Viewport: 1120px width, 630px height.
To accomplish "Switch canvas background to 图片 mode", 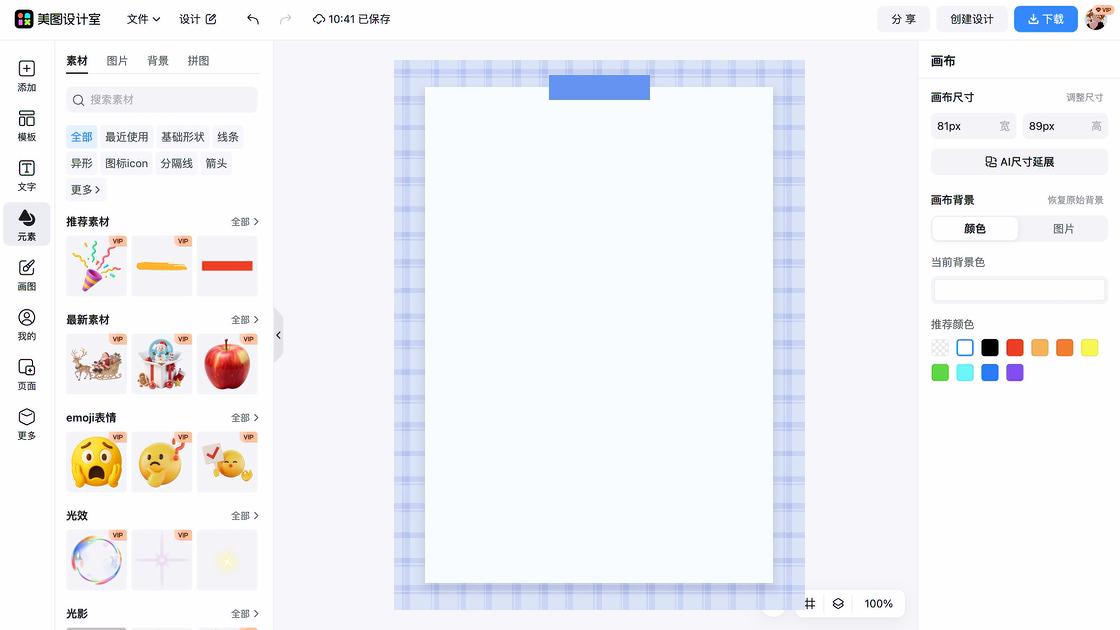I will tap(1063, 229).
